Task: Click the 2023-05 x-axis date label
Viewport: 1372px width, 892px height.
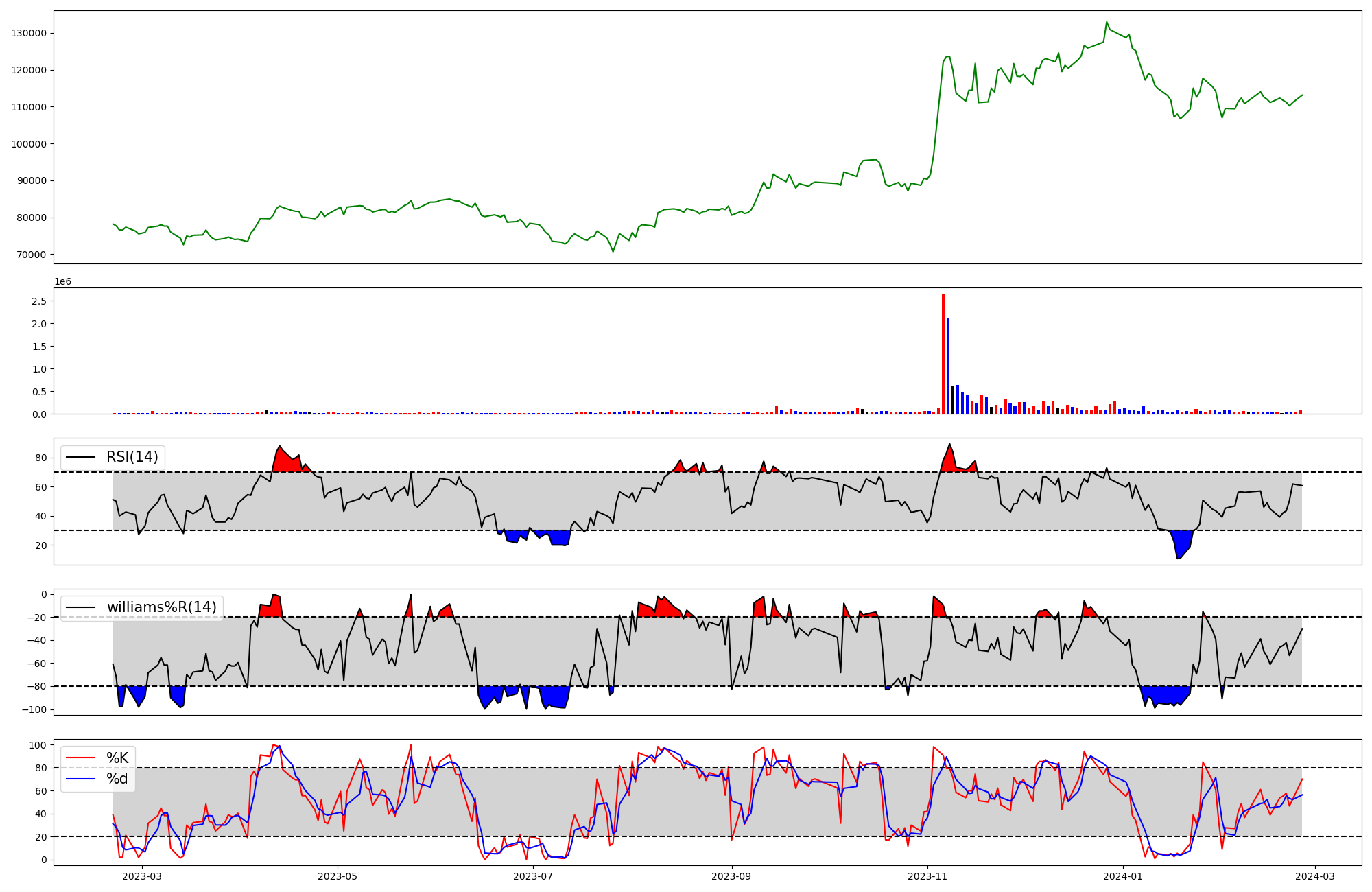Action: coord(338,876)
